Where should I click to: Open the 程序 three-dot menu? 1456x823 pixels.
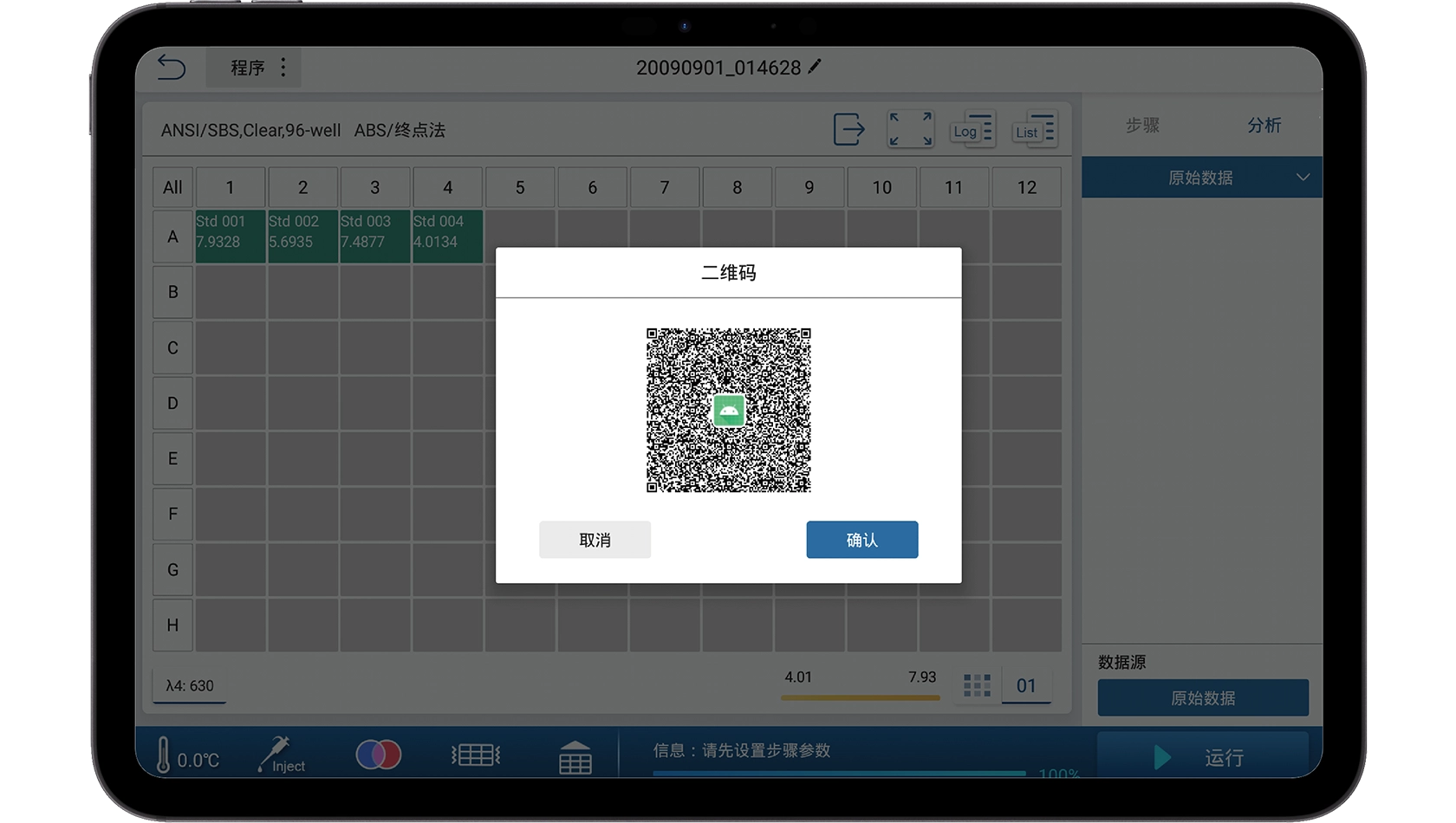pos(283,68)
